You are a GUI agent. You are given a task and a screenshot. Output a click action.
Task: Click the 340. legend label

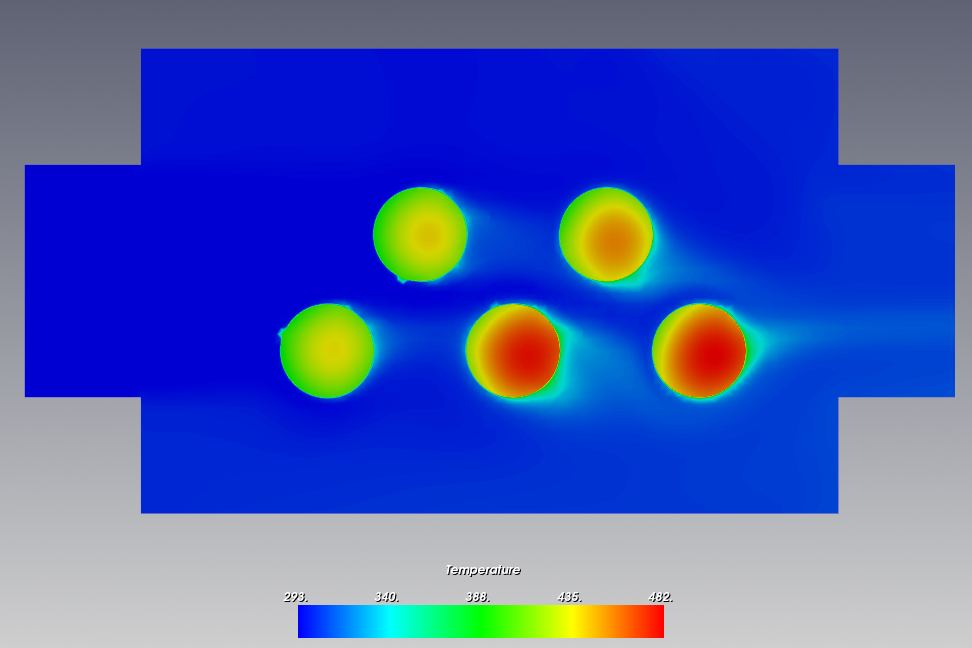point(387,597)
